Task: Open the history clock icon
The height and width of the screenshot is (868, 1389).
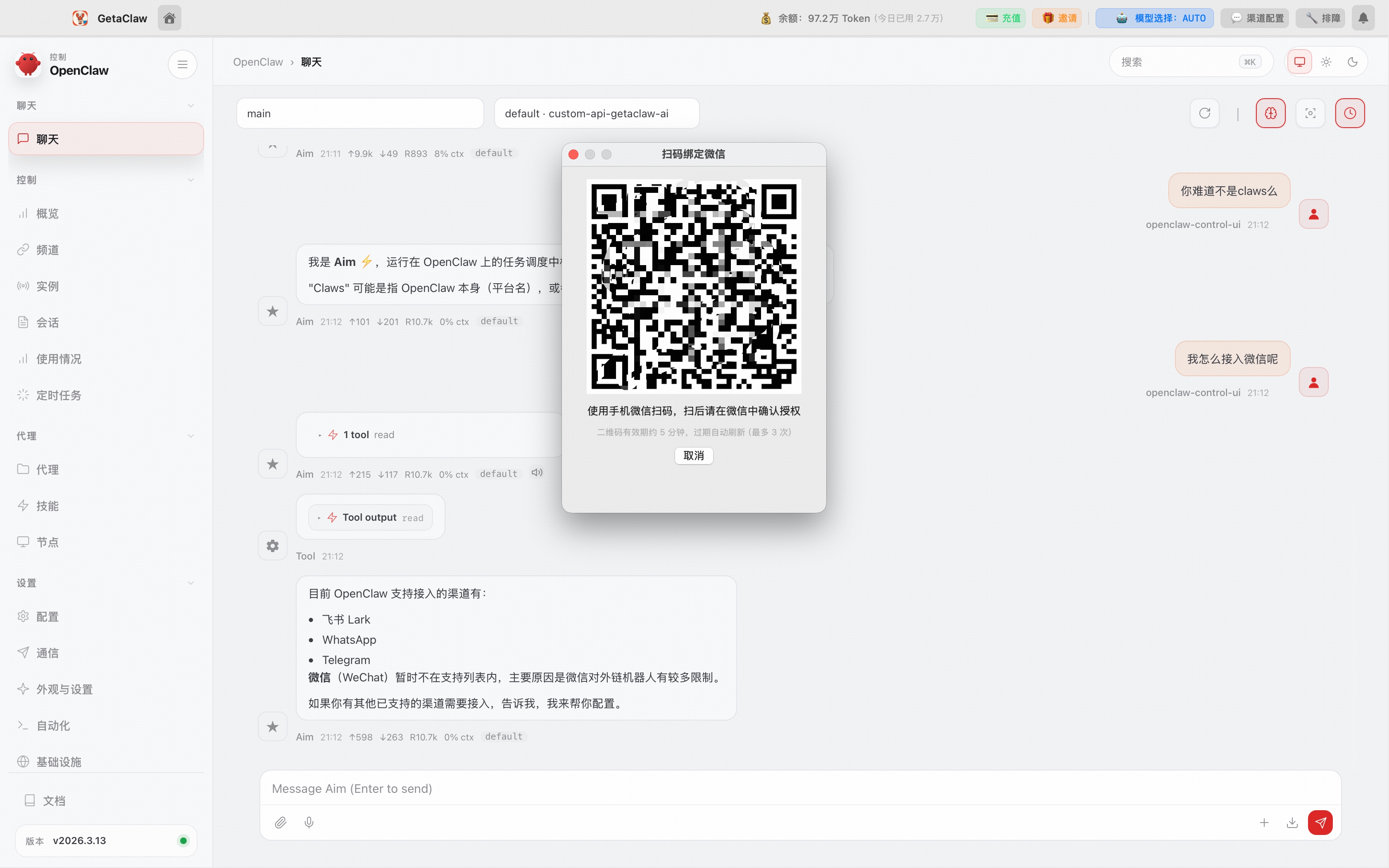Action: pyautogui.click(x=1349, y=112)
